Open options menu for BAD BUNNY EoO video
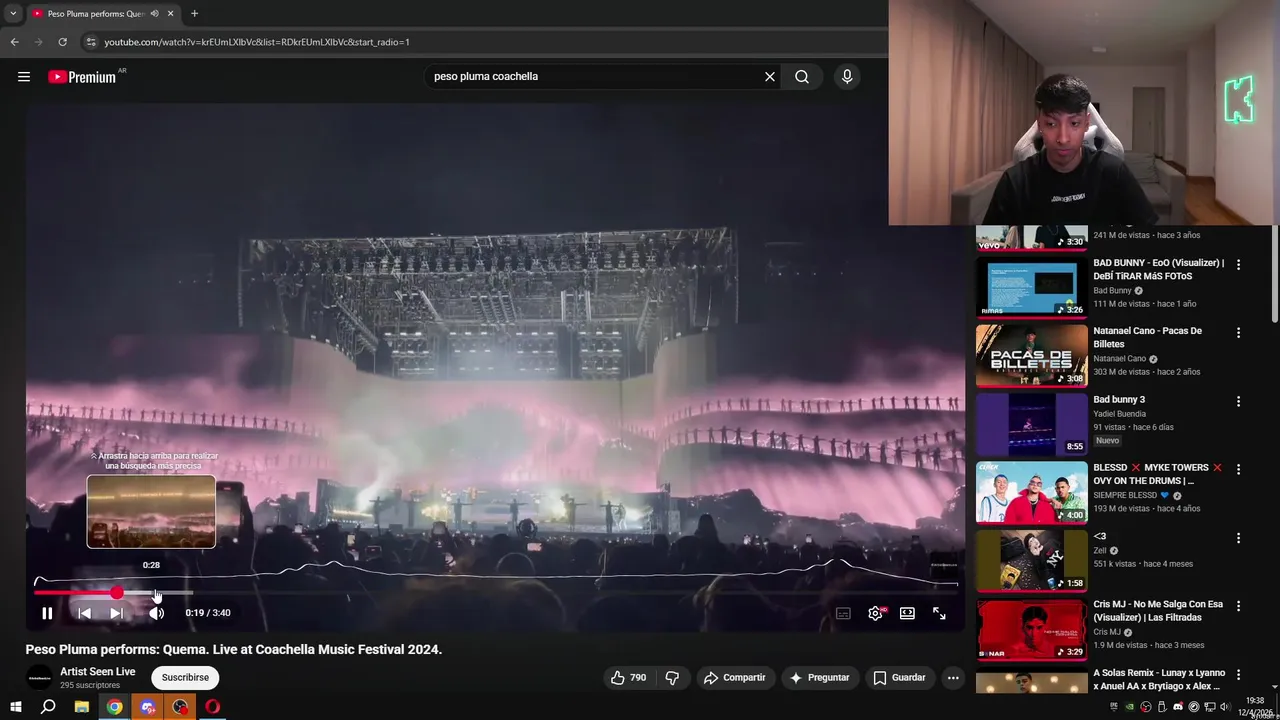The width and height of the screenshot is (1280, 720). click(x=1238, y=265)
